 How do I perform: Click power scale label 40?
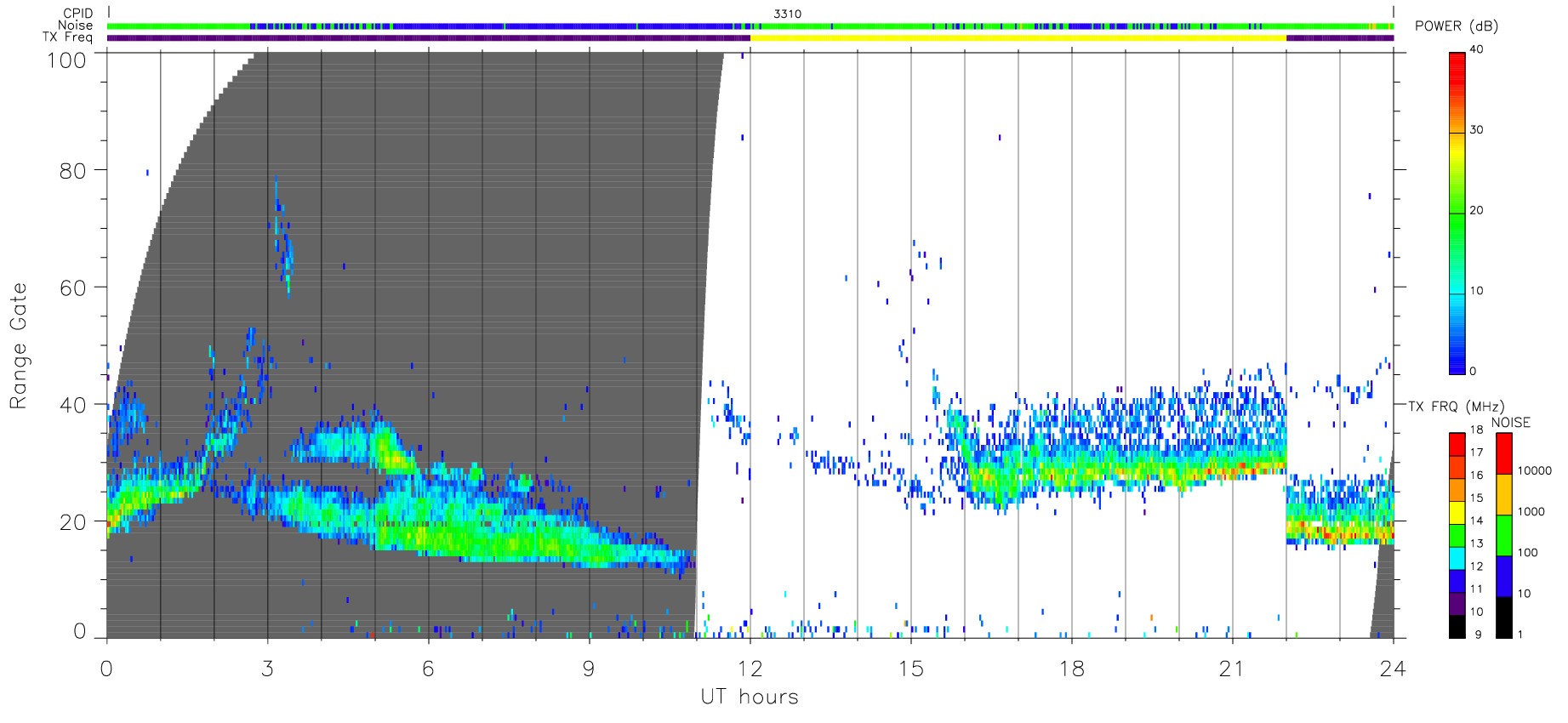[x=1476, y=49]
